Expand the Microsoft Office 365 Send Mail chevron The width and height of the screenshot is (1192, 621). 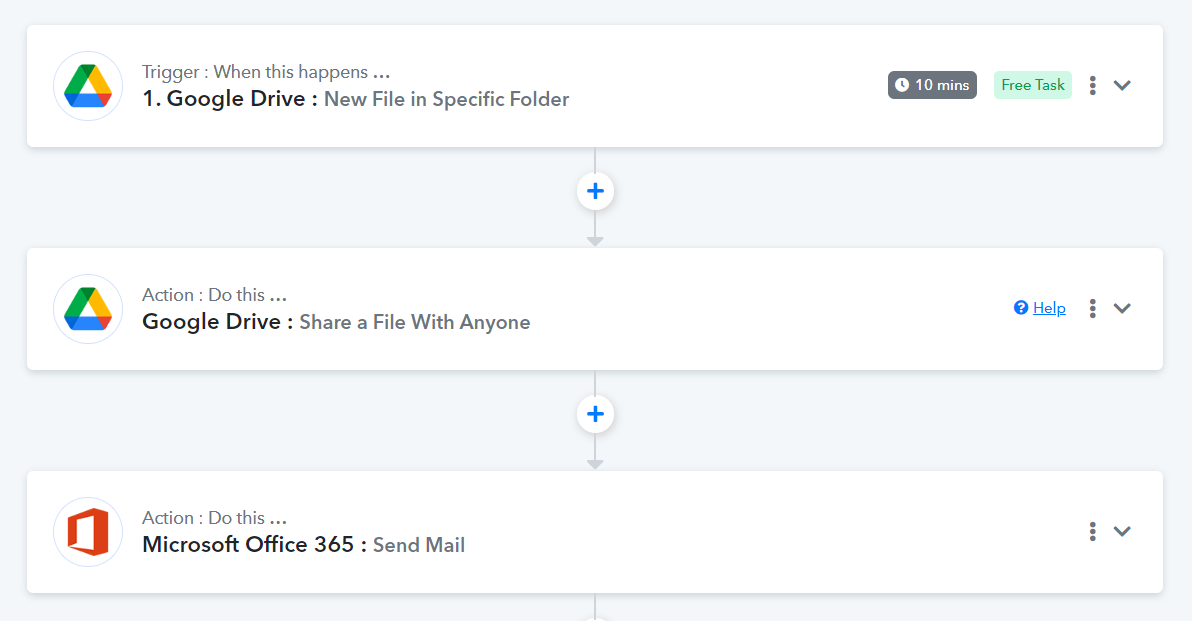pos(1122,531)
